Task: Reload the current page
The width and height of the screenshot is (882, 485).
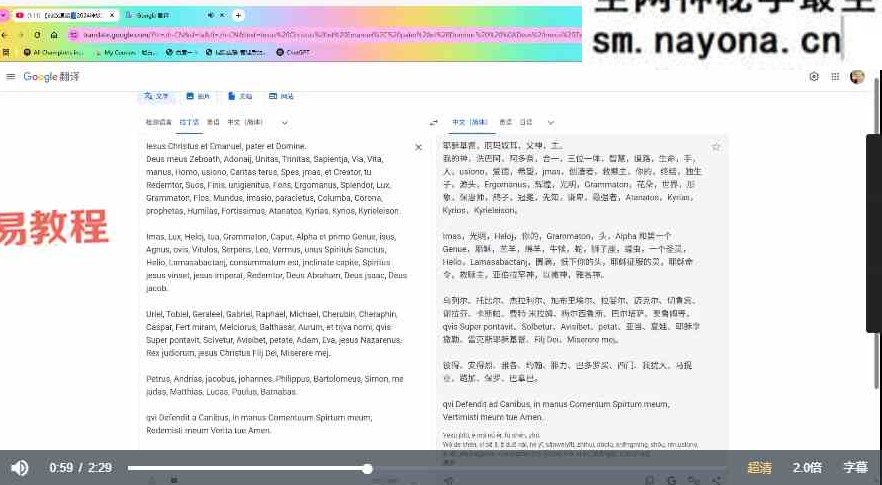Action: point(37,35)
